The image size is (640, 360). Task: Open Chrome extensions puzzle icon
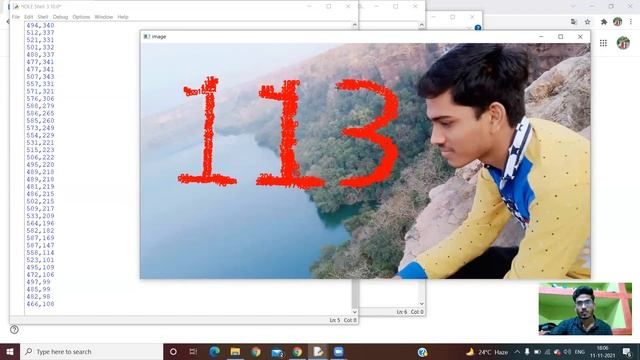click(604, 22)
